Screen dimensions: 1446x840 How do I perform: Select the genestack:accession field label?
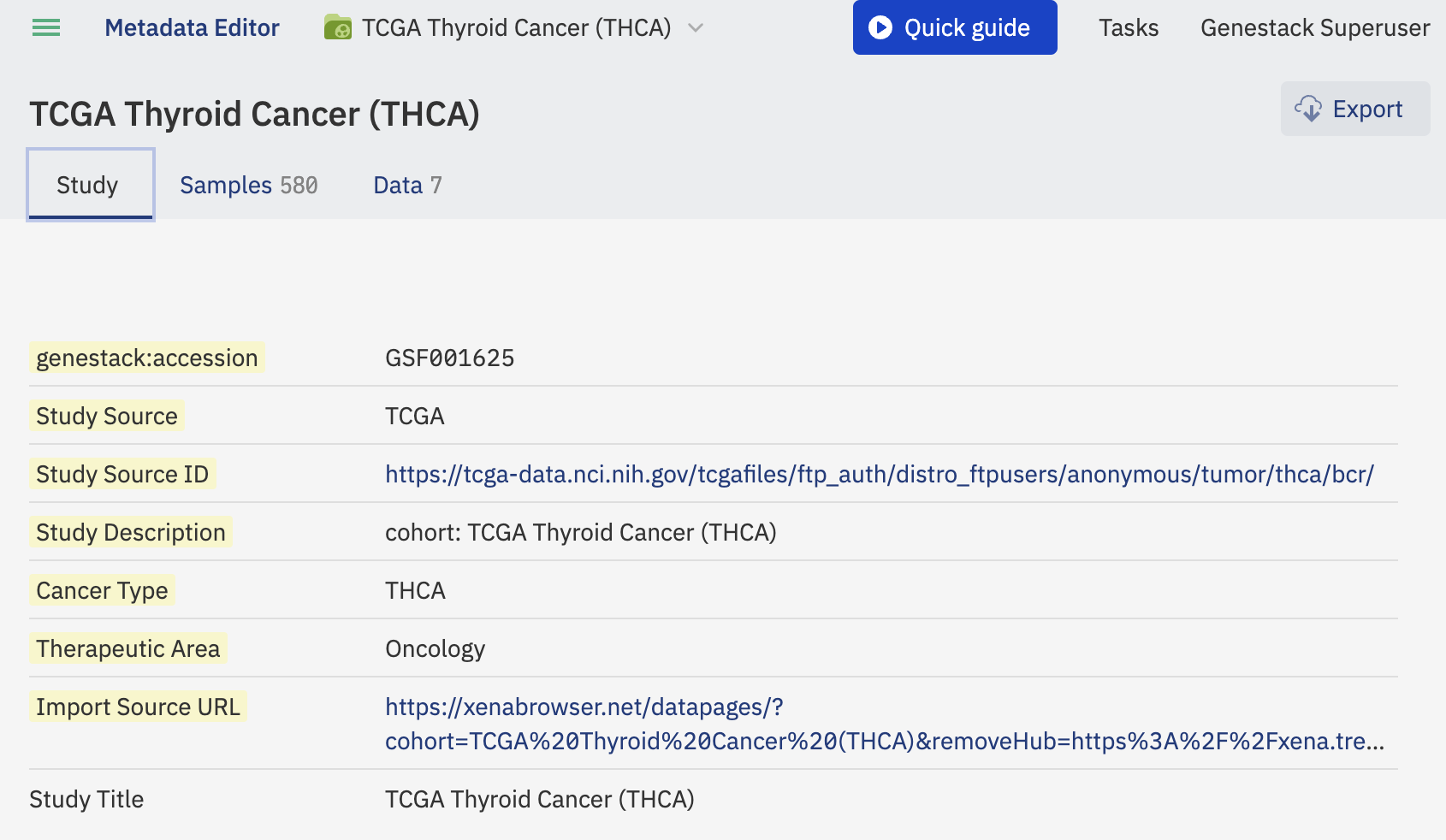tap(147, 358)
